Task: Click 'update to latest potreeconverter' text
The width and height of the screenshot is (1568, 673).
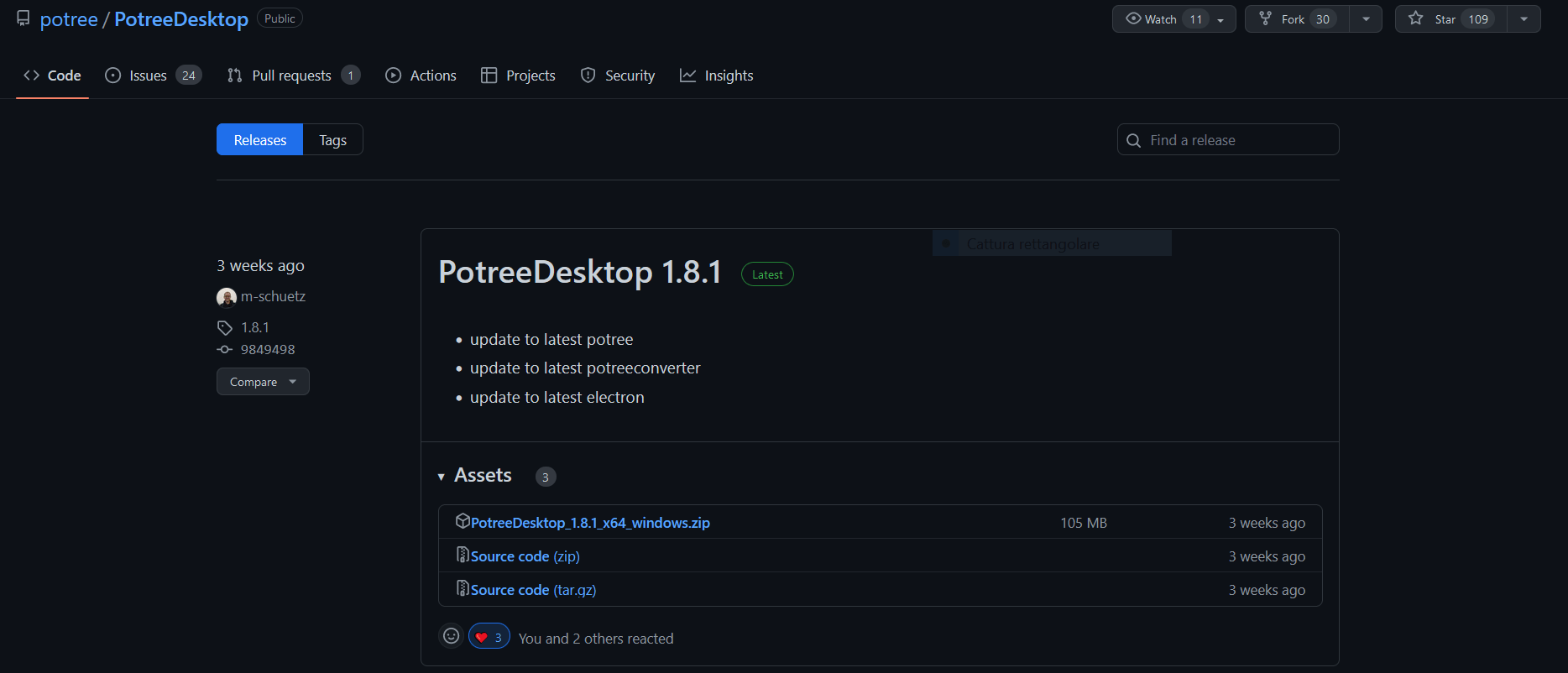Action: pos(585,368)
